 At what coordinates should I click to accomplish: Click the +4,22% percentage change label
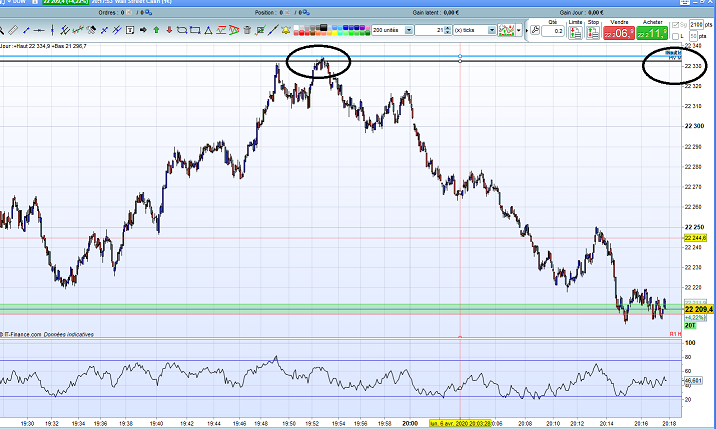[x=694, y=318]
